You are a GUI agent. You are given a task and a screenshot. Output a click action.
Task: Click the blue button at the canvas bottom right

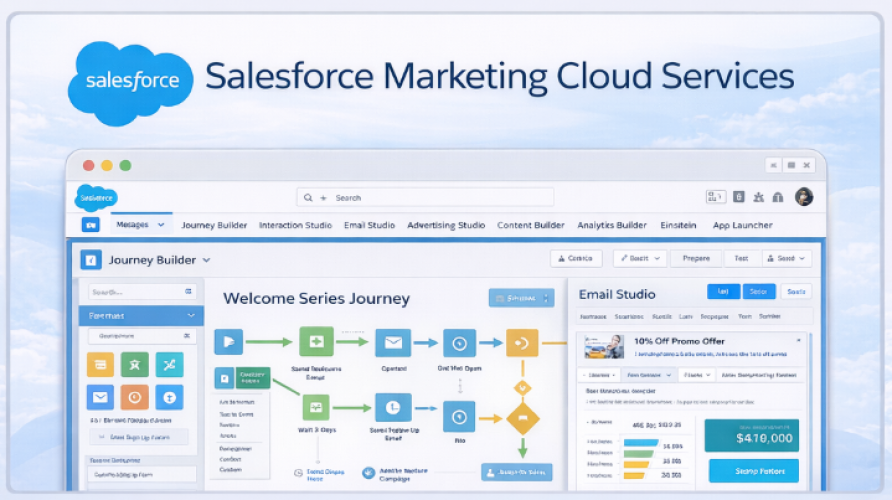(x=517, y=472)
